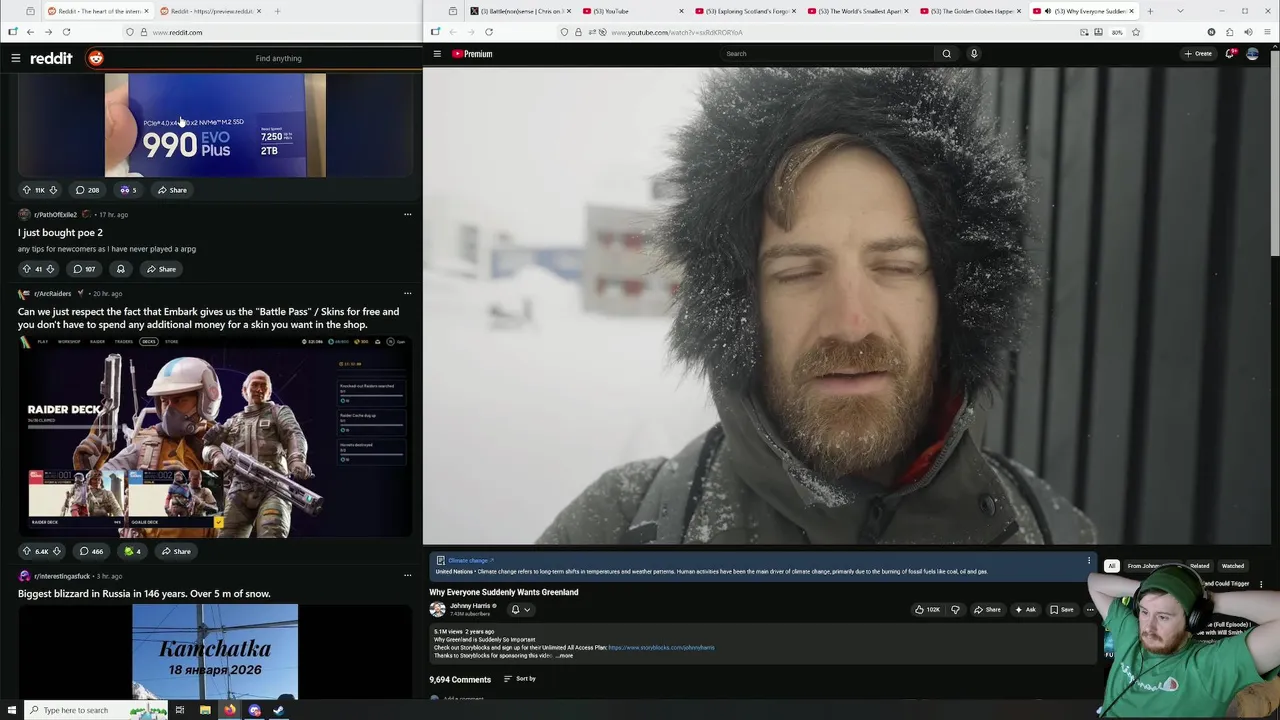
Task: Switch to 'The Golden Globes Happened' tab
Action: click(x=968, y=11)
